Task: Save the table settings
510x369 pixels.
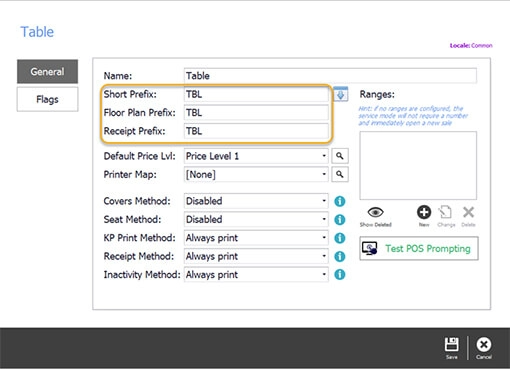Action: coord(452,348)
